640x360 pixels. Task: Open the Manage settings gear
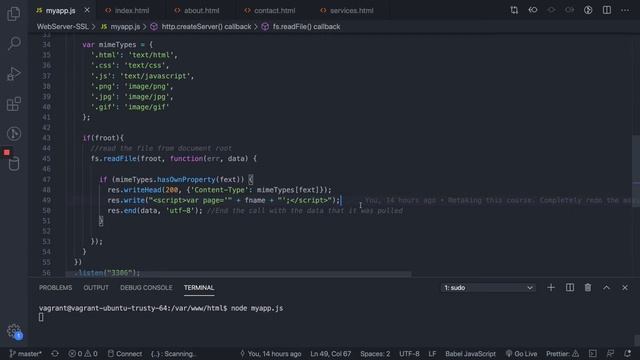pos(14,331)
